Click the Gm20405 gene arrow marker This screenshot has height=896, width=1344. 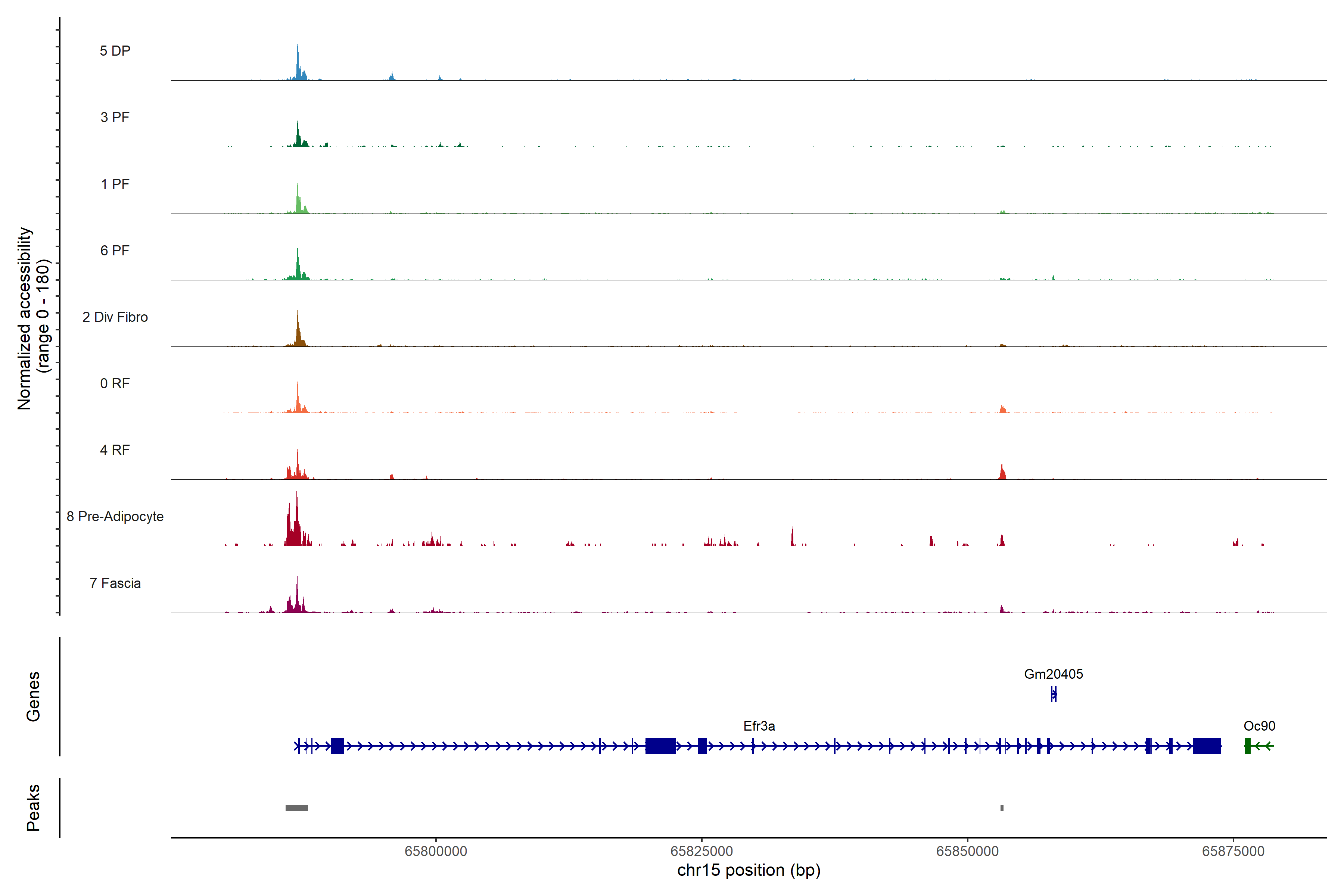(1054, 694)
